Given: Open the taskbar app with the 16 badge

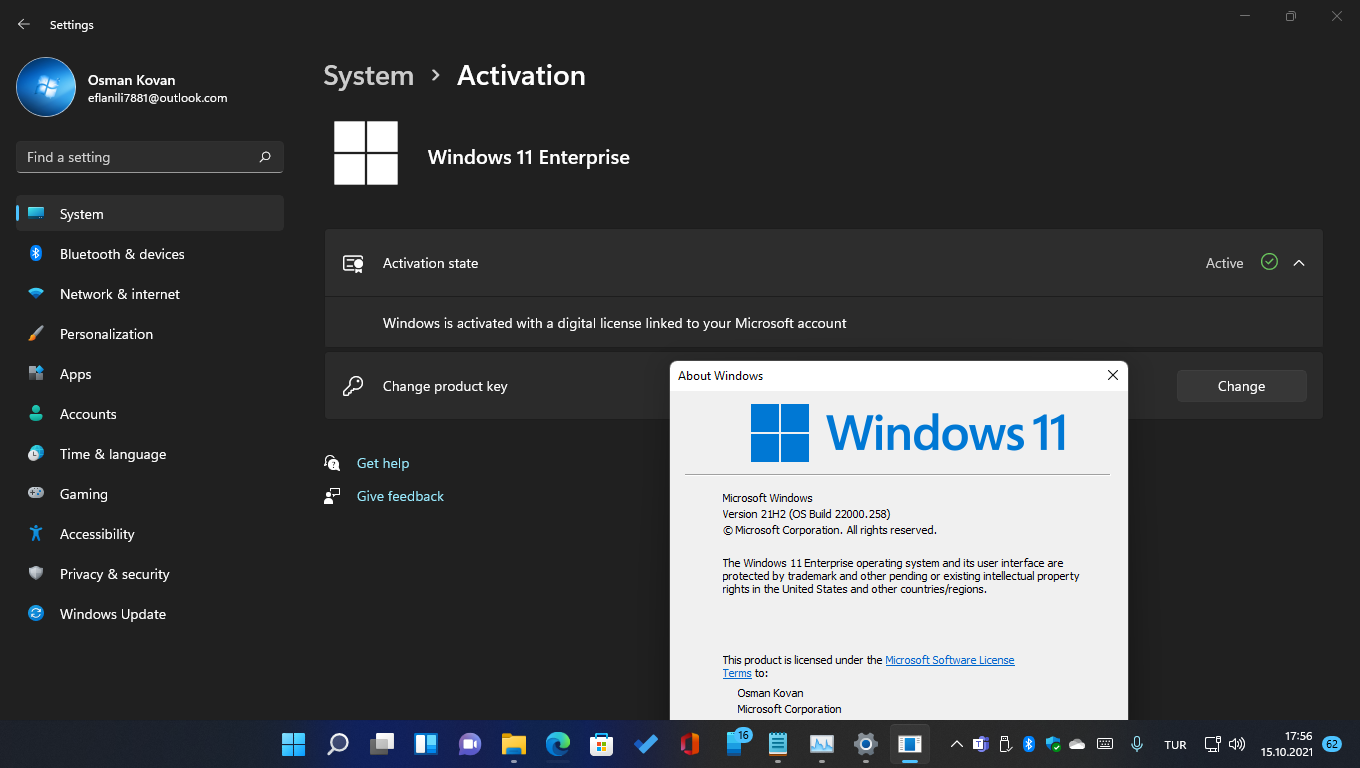Looking at the screenshot, I should (737, 744).
